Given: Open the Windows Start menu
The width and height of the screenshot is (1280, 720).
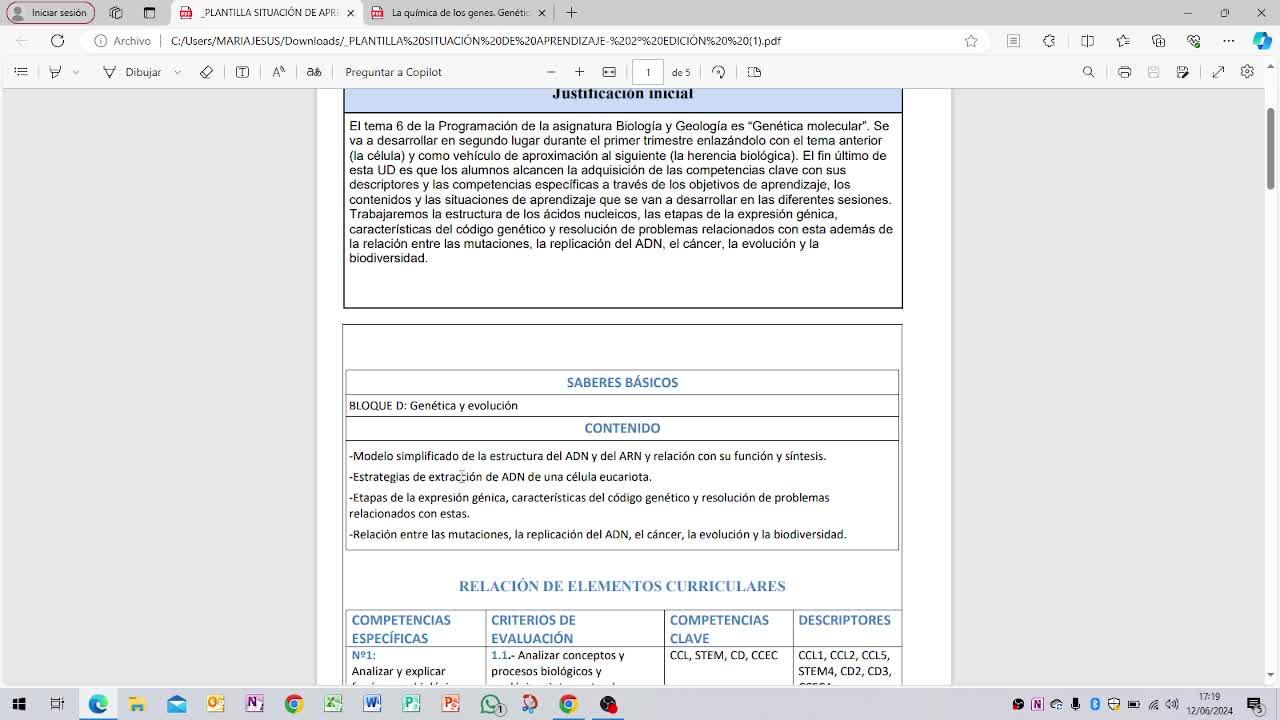Looking at the screenshot, I should [x=19, y=704].
